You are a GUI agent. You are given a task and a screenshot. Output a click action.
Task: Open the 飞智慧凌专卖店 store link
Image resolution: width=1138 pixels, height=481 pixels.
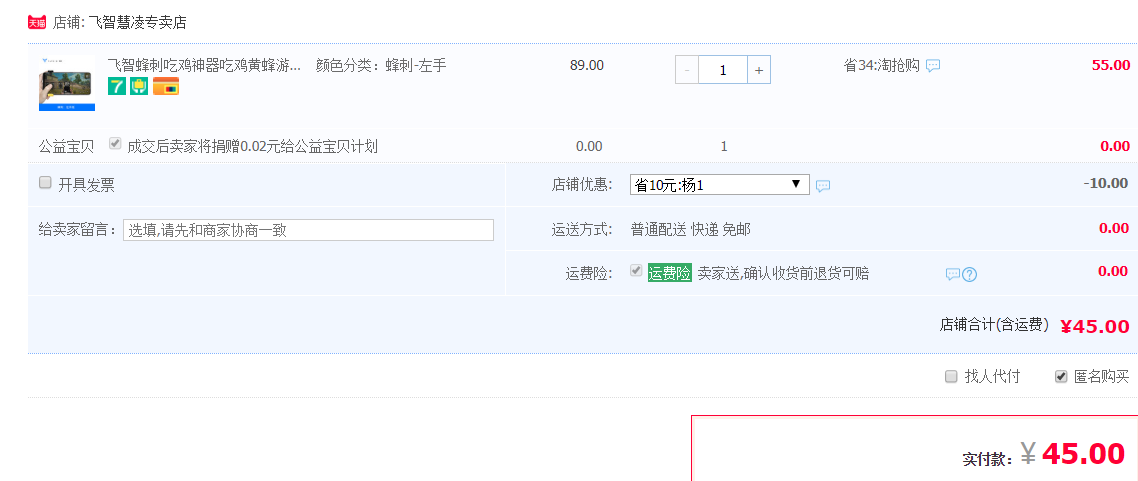click(x=137, y=22)
